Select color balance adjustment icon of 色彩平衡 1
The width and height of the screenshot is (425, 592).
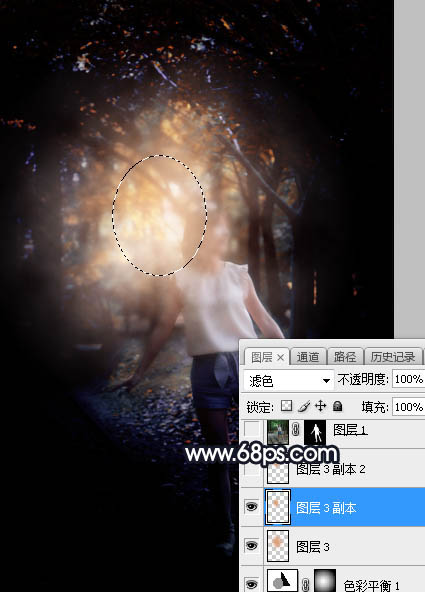pos(282,581)
